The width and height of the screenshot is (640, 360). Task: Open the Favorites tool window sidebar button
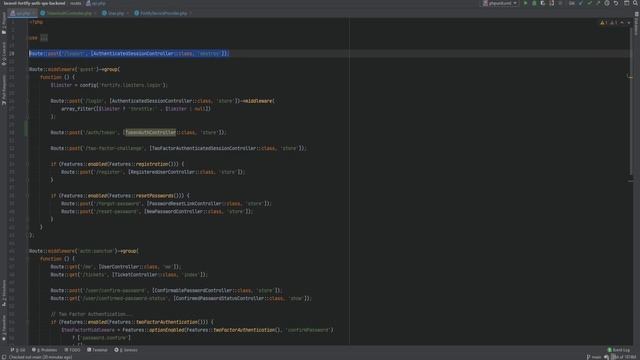(4, 328)
